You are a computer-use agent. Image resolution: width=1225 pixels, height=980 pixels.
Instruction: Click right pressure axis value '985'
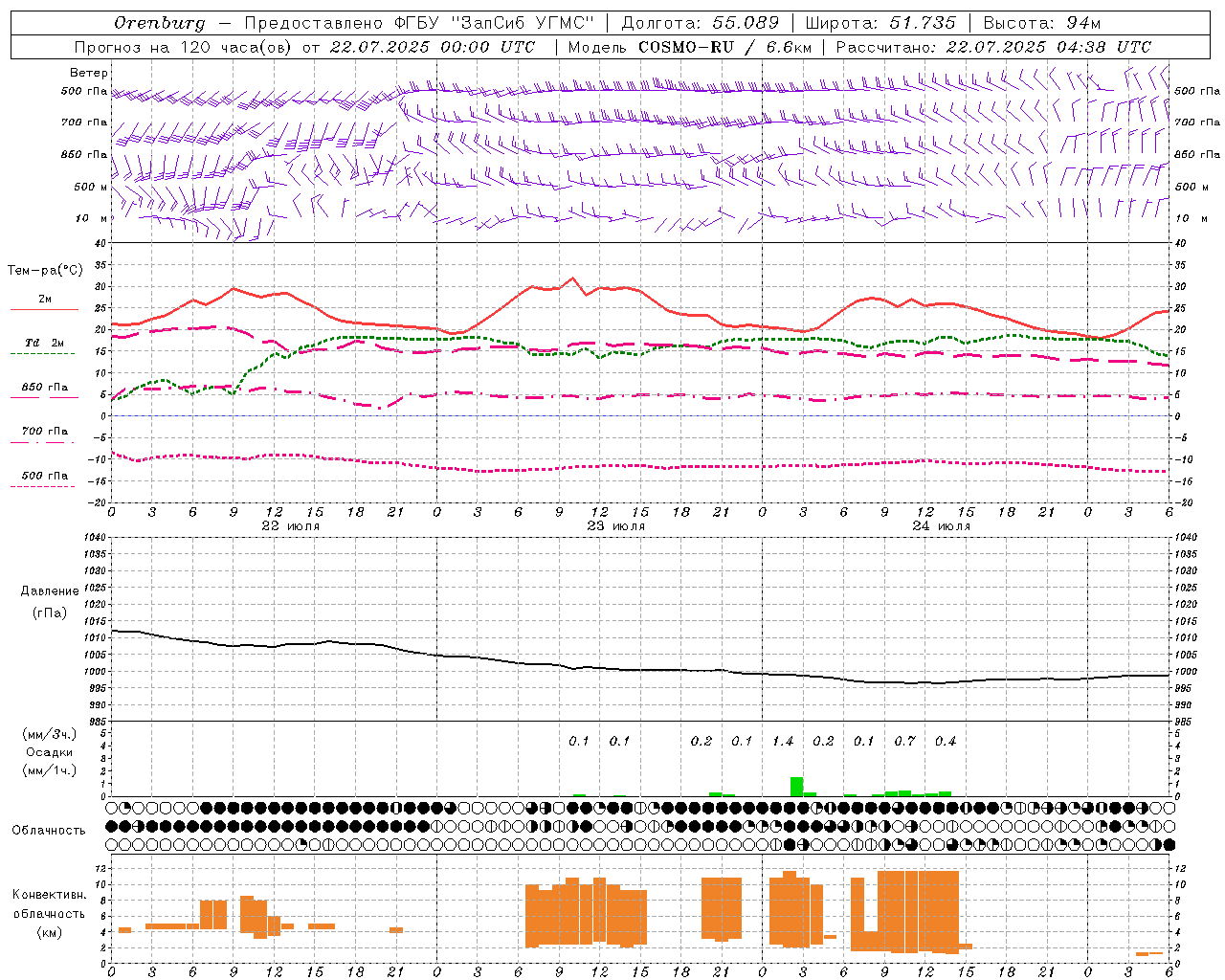coord(1184,722)
